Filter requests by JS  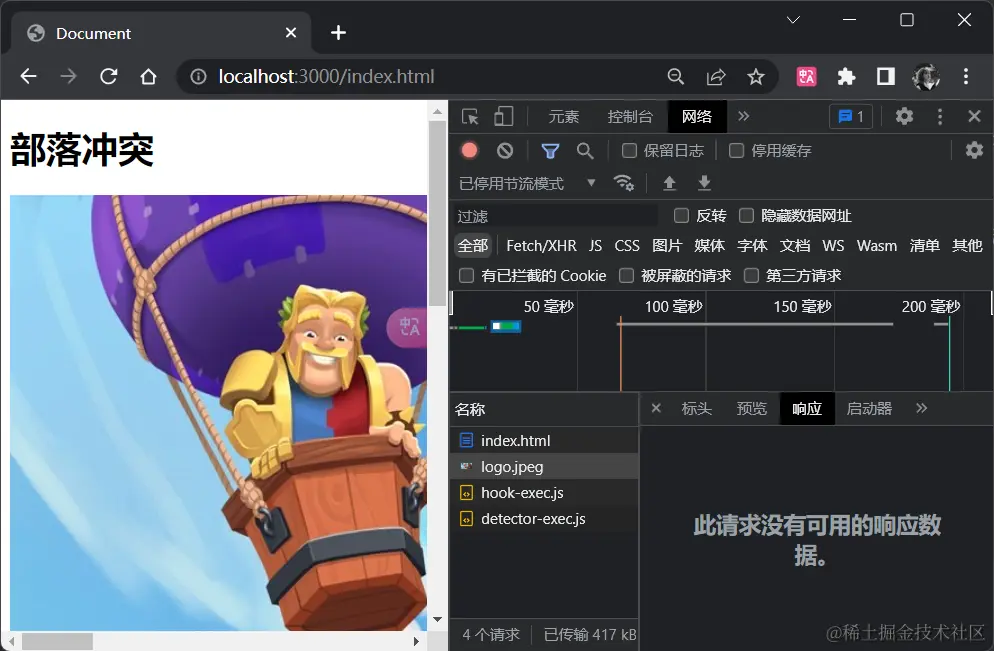[x=595, y=246]
